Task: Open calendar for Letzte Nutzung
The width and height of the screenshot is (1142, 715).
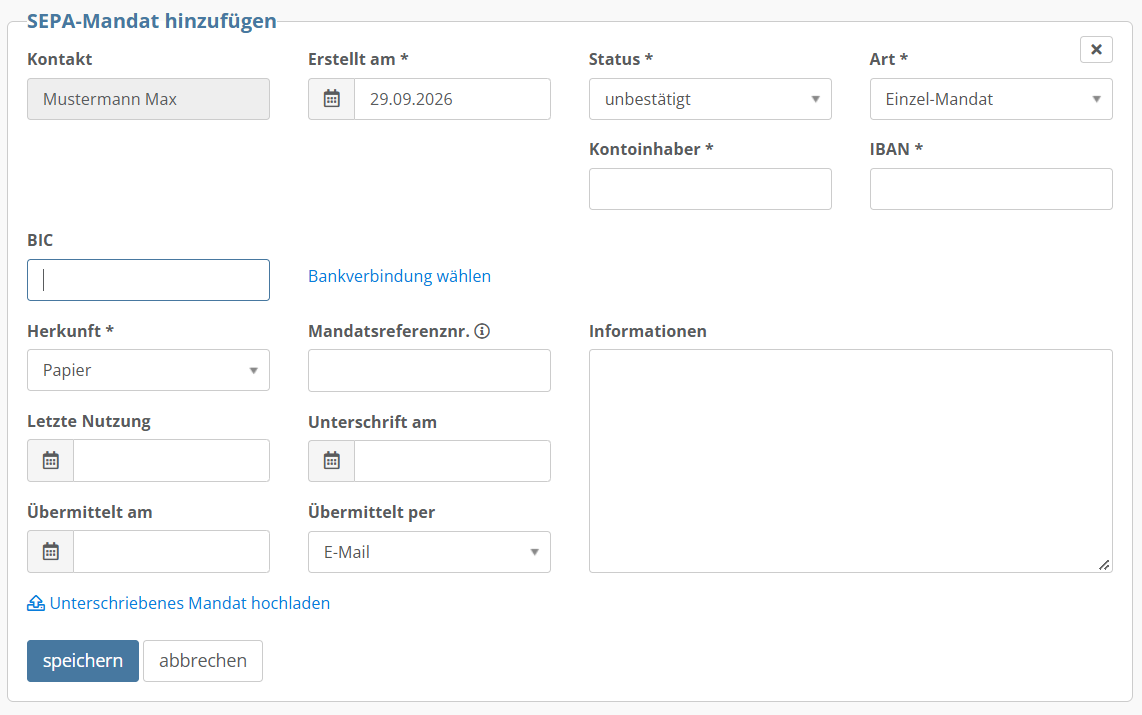Action: click(50, 460)
